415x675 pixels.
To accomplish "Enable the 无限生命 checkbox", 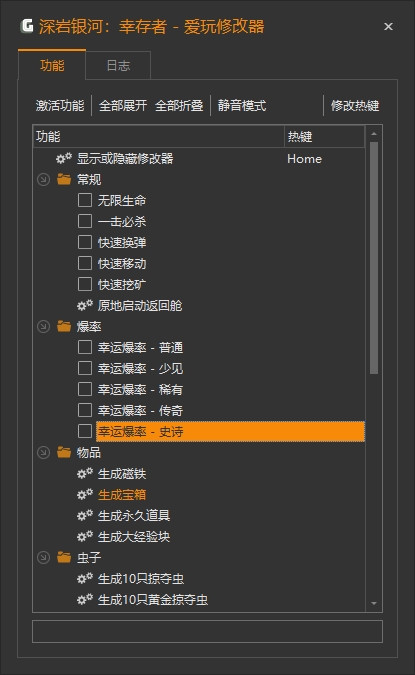I will pyautogui.click(x=85, y=200).
